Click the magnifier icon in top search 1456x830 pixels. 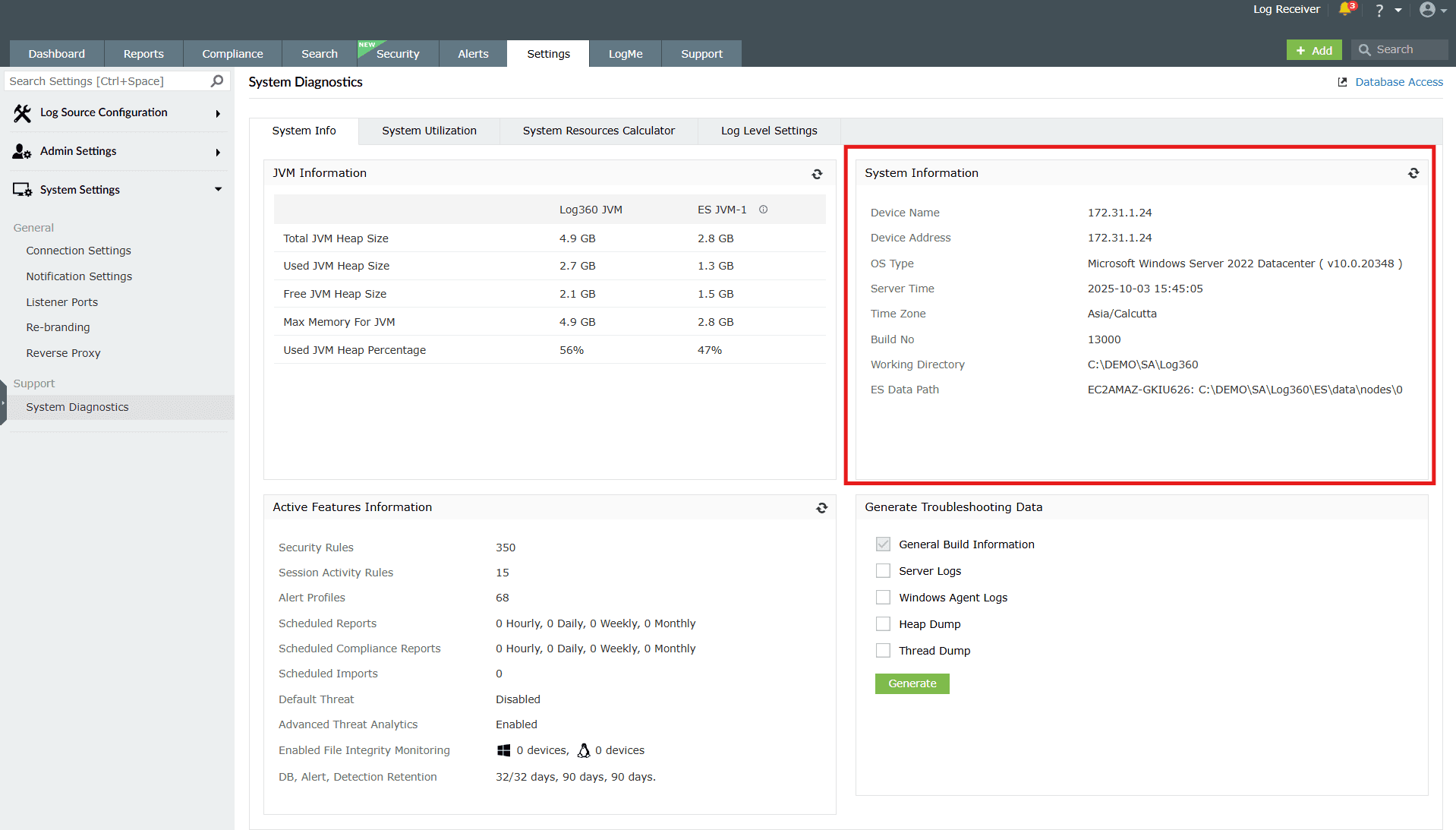tap(1364, 50)
